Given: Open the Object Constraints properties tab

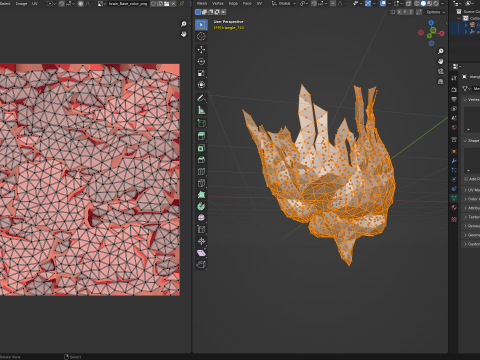Looking at the screenshot, I should click(x=454, y=189).
